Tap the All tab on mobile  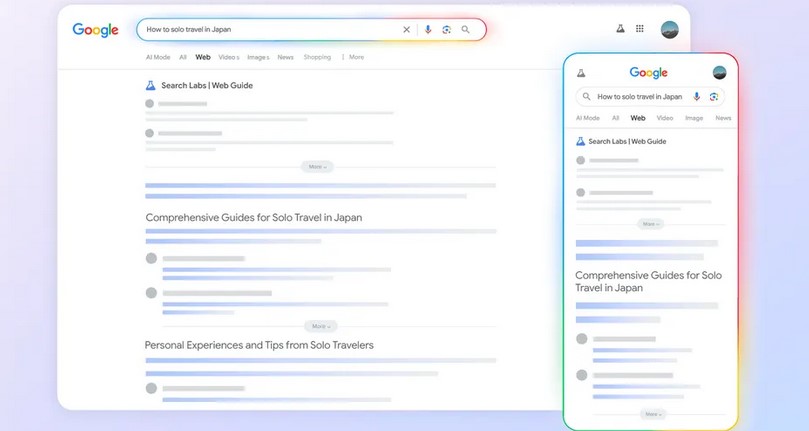coord(616,118)
